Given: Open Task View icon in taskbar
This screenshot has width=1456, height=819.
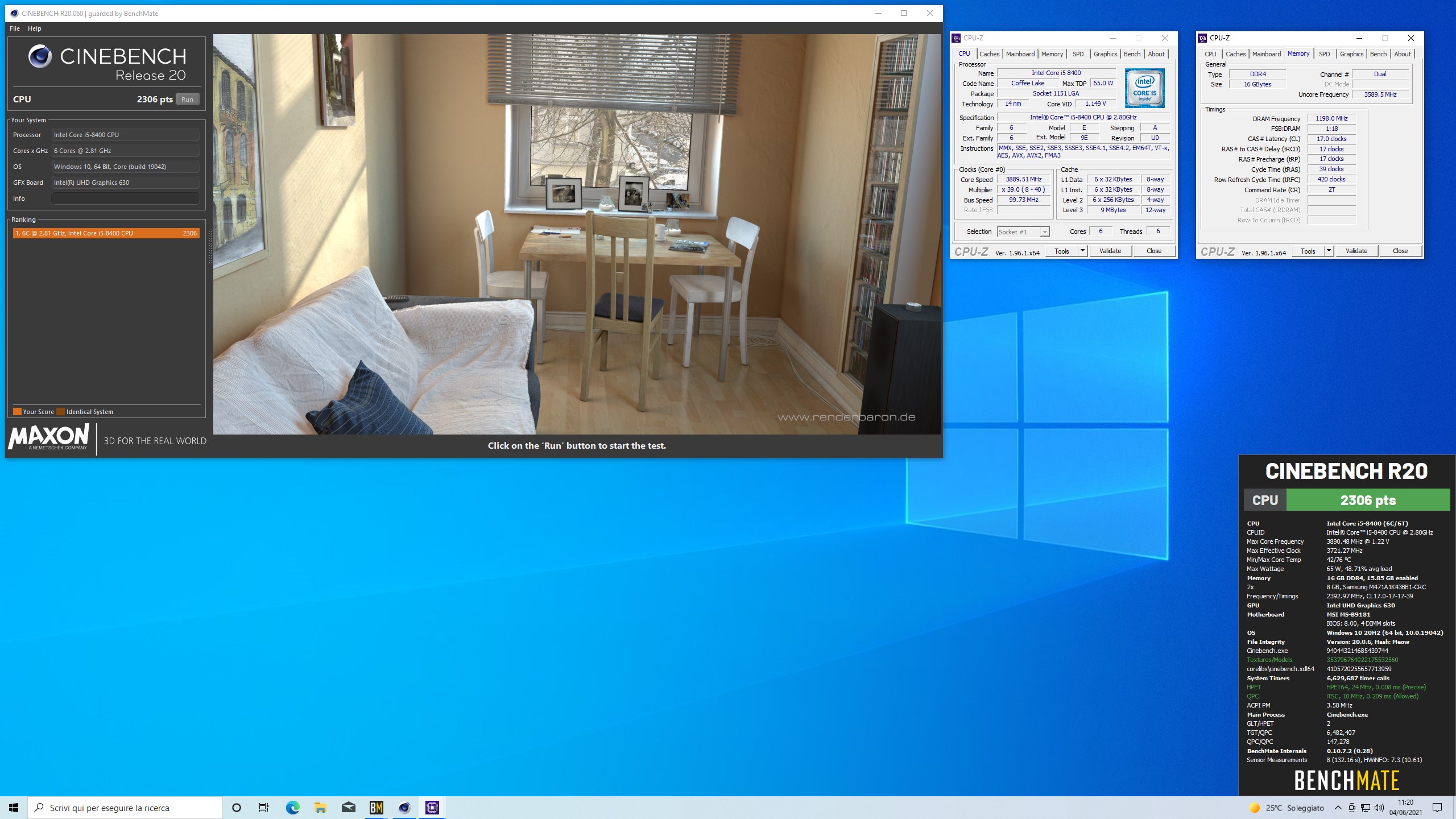Looking at the screenshot, I should (x=264, y=808).
